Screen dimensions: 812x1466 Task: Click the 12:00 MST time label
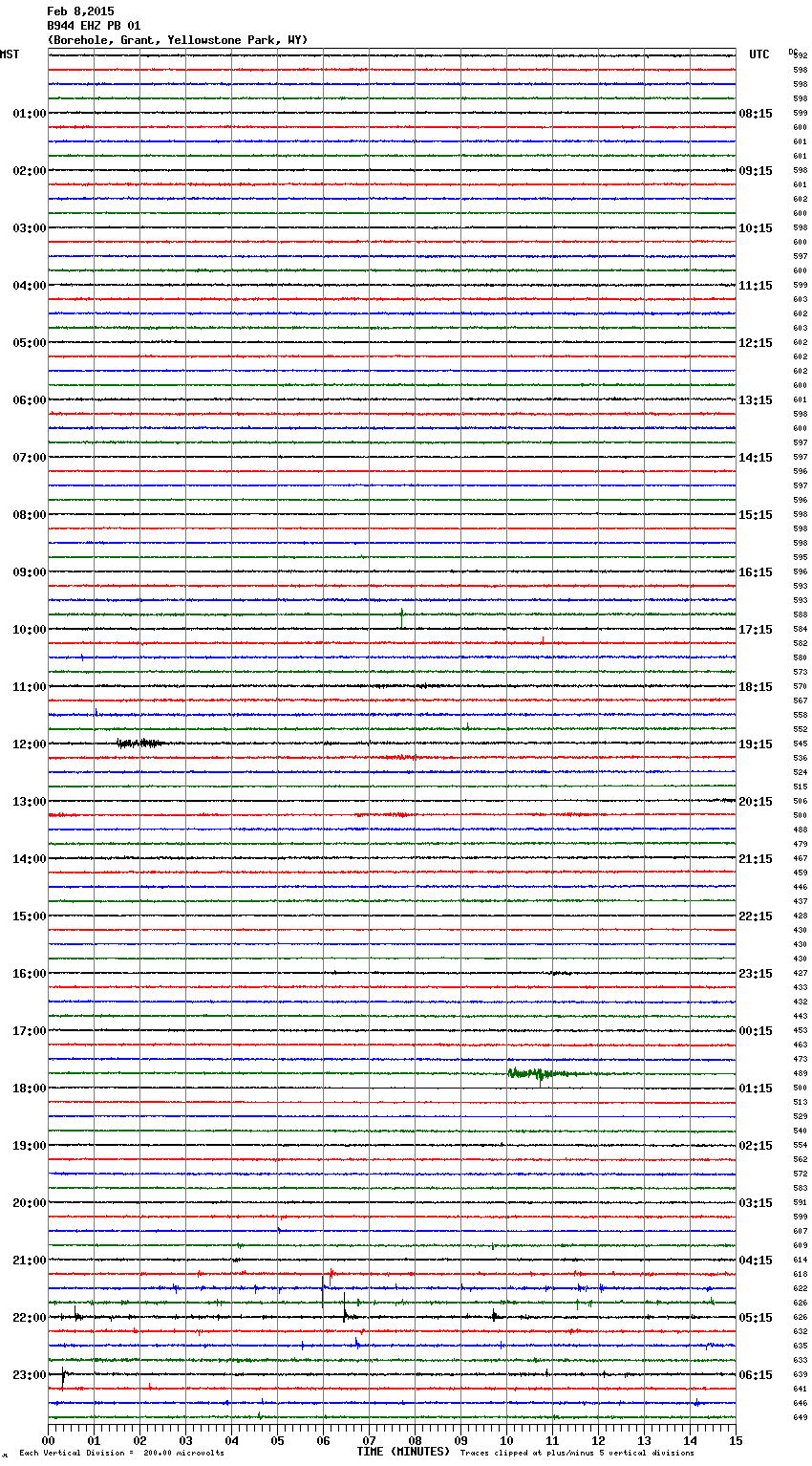(30, 744)
